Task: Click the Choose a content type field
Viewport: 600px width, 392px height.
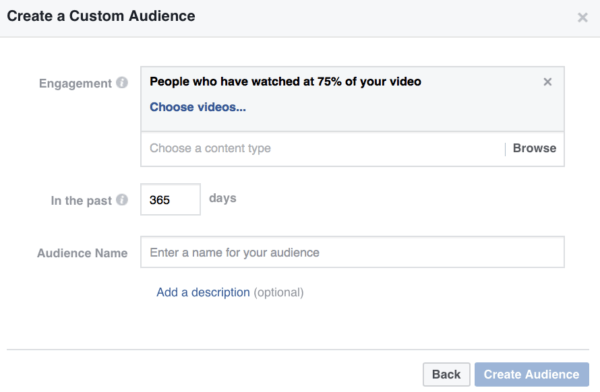Action: point(323,149)
